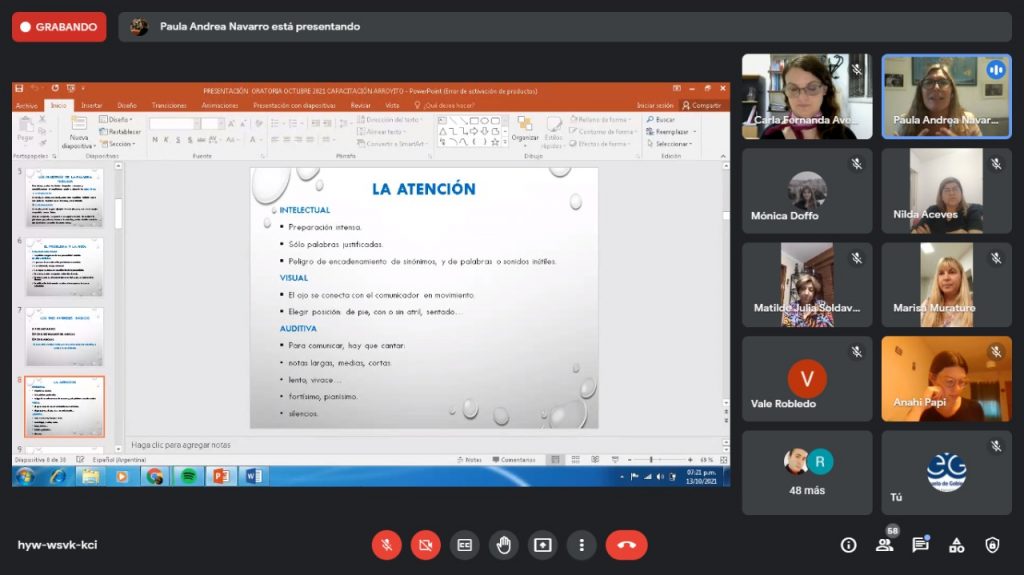Open the Seleccionar dropdown in the Edición group

point(671,143)
